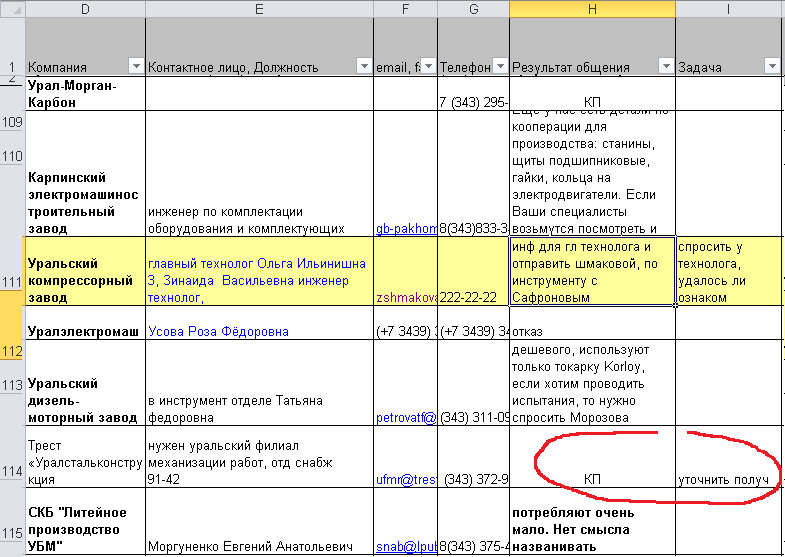Screen dimensions: 785x557
Task: Select phone cell 8(343) 375-4
Action: [x=474, y=521]
